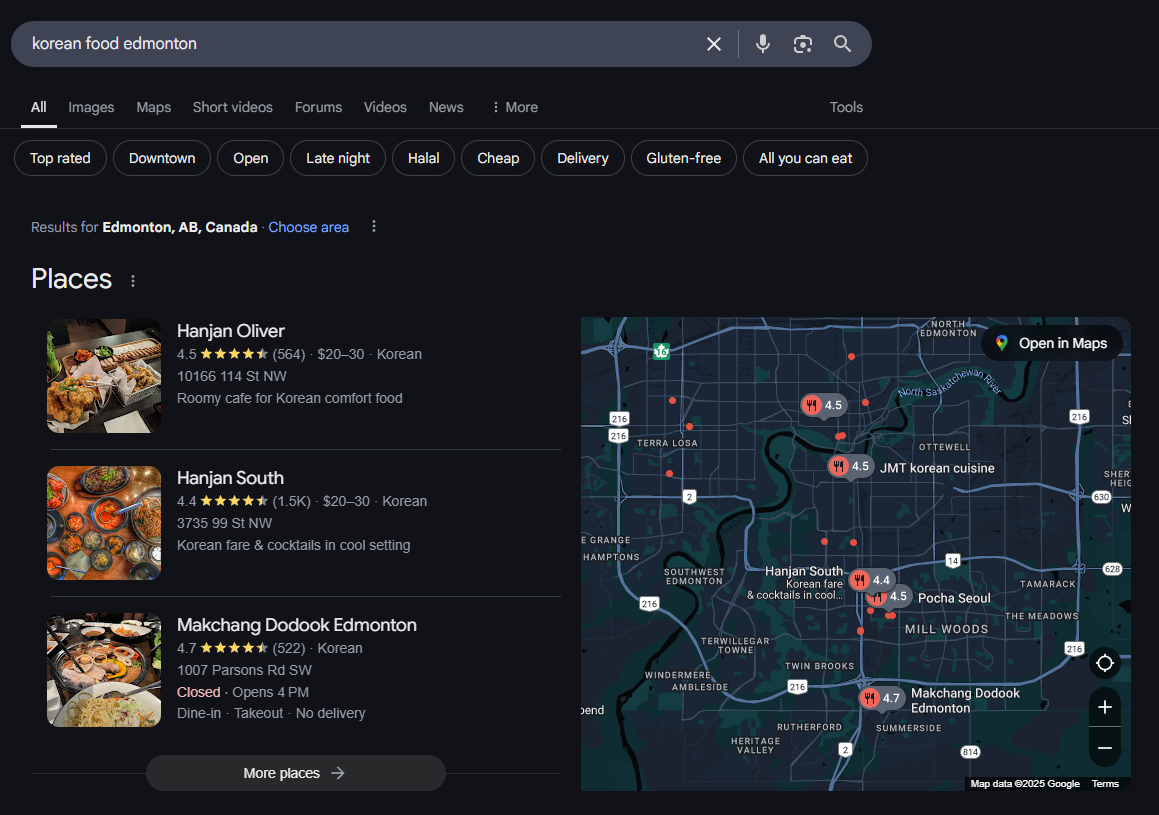
Task: Open the three-dot menu beside Choose area
Action: point(374,226)
